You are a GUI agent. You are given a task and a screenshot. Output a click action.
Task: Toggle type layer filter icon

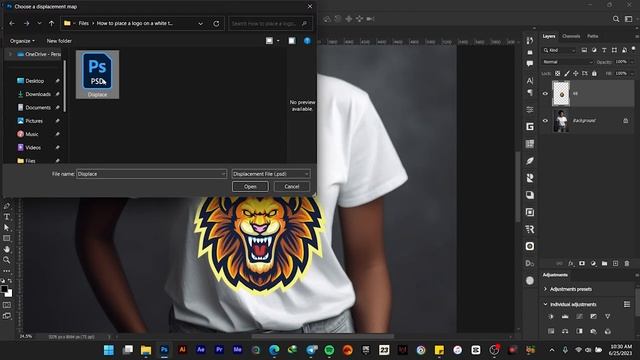604,50
